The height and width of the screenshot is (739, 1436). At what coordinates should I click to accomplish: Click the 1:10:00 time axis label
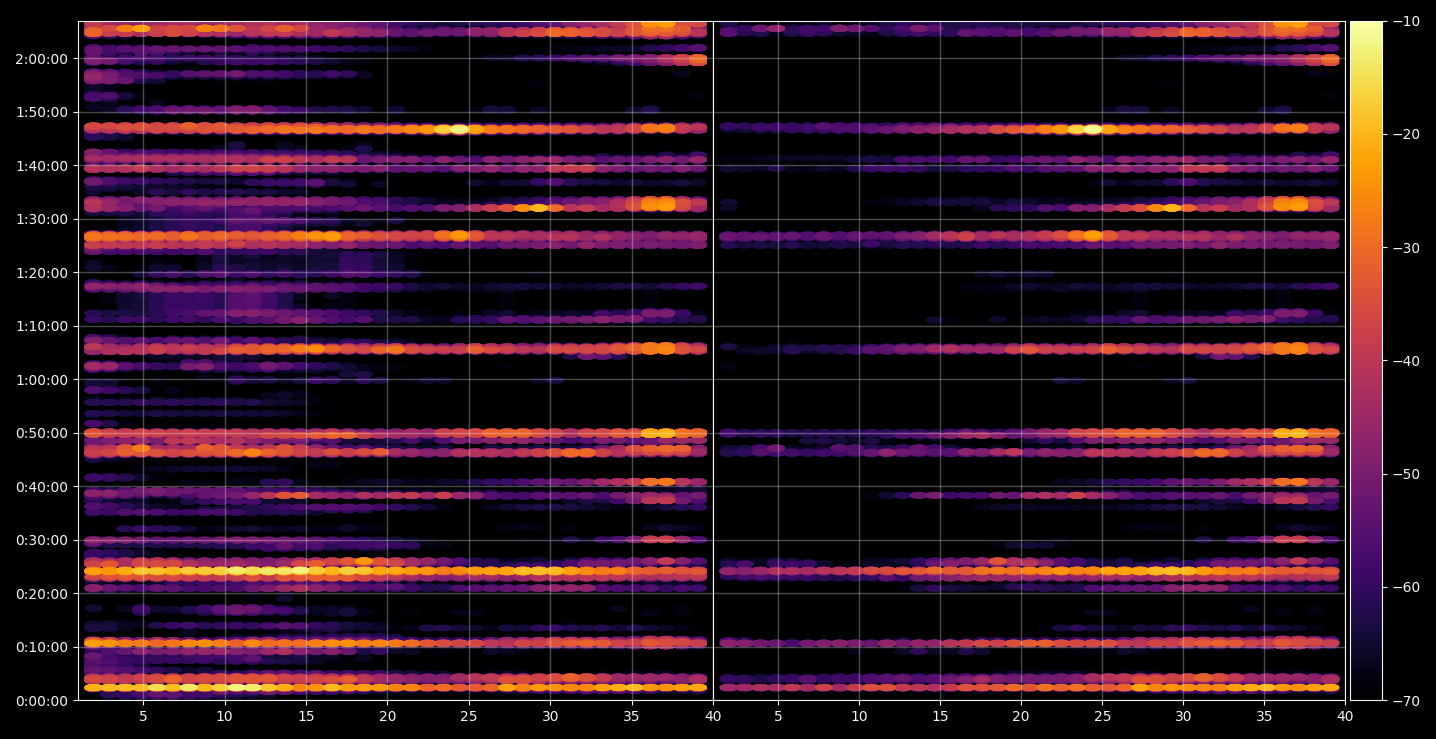pos(42,326)
